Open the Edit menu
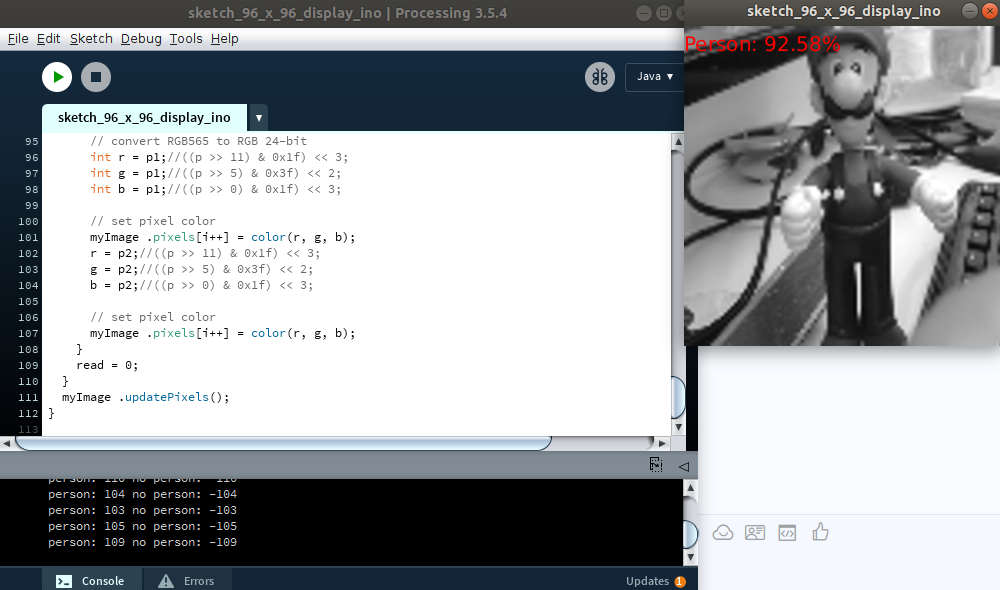 click(x=48, y=39)
